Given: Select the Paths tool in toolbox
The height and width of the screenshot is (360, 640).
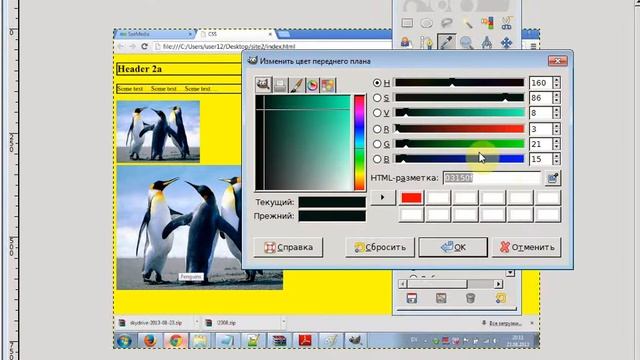Looking at the screenshot, I should pos(426,42).
